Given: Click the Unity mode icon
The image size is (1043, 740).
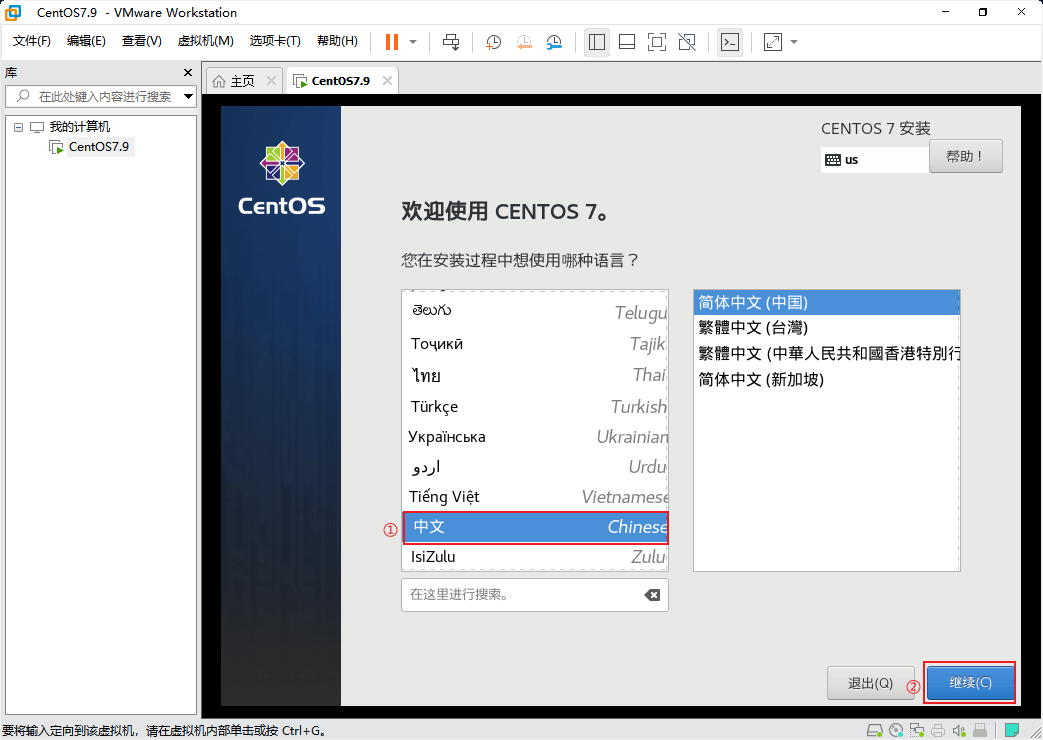Looking at the screenshot, I should tap(686, 42).
